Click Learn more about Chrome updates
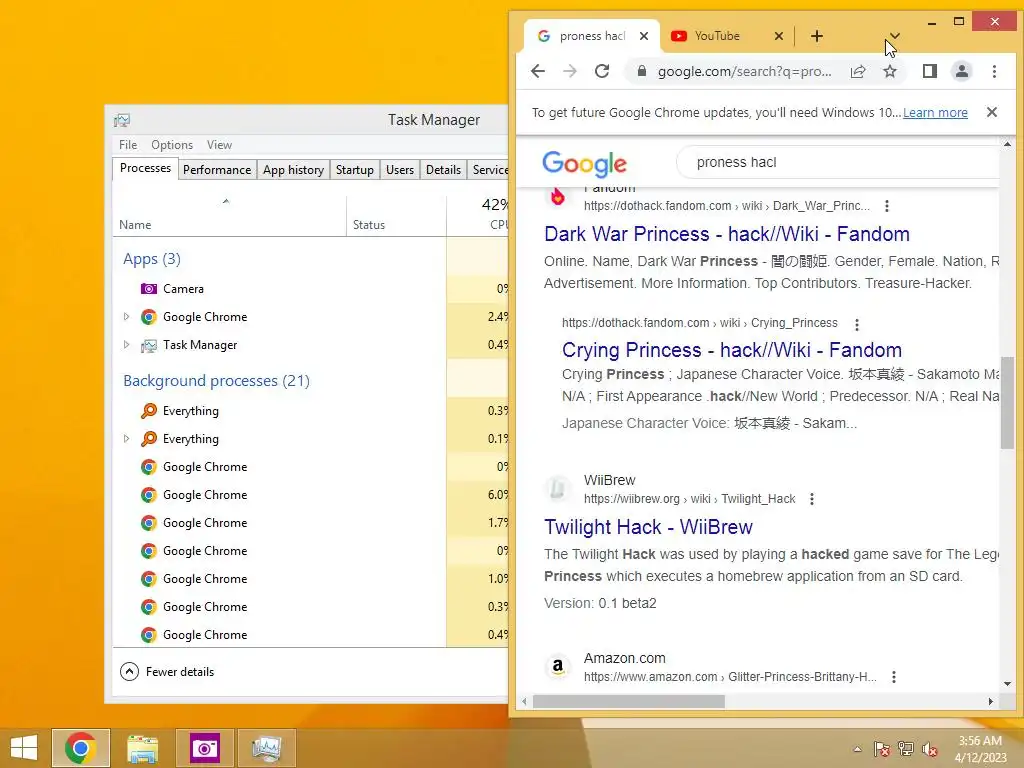 point(935,112)
